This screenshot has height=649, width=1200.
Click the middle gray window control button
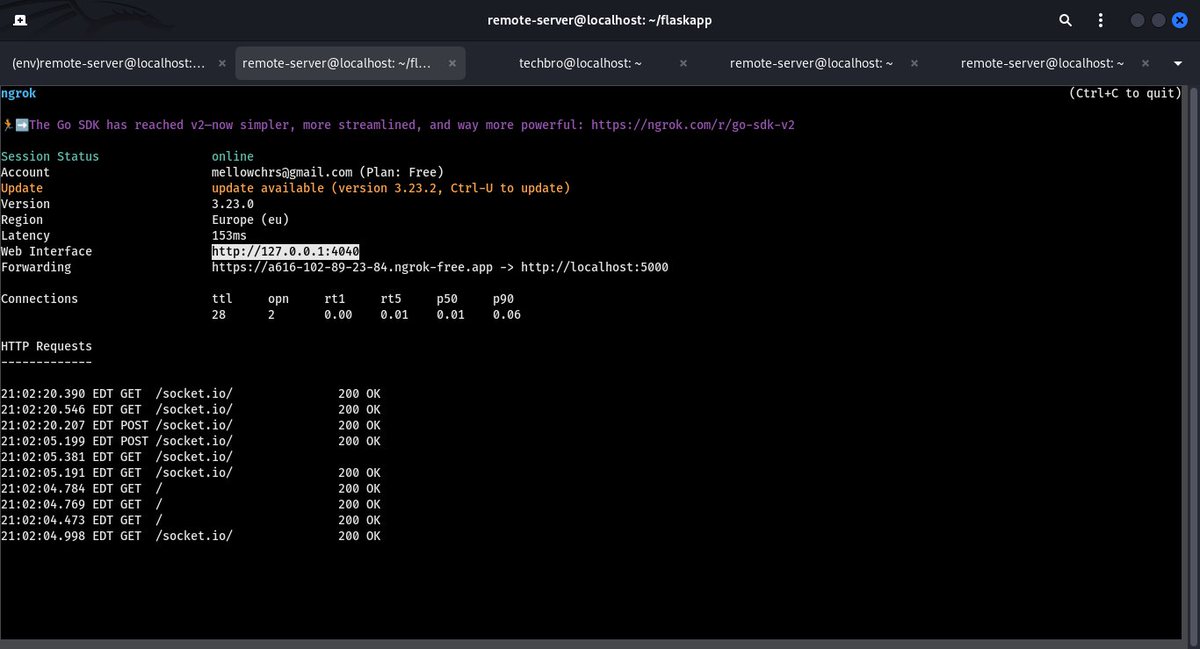point(1159,20)
